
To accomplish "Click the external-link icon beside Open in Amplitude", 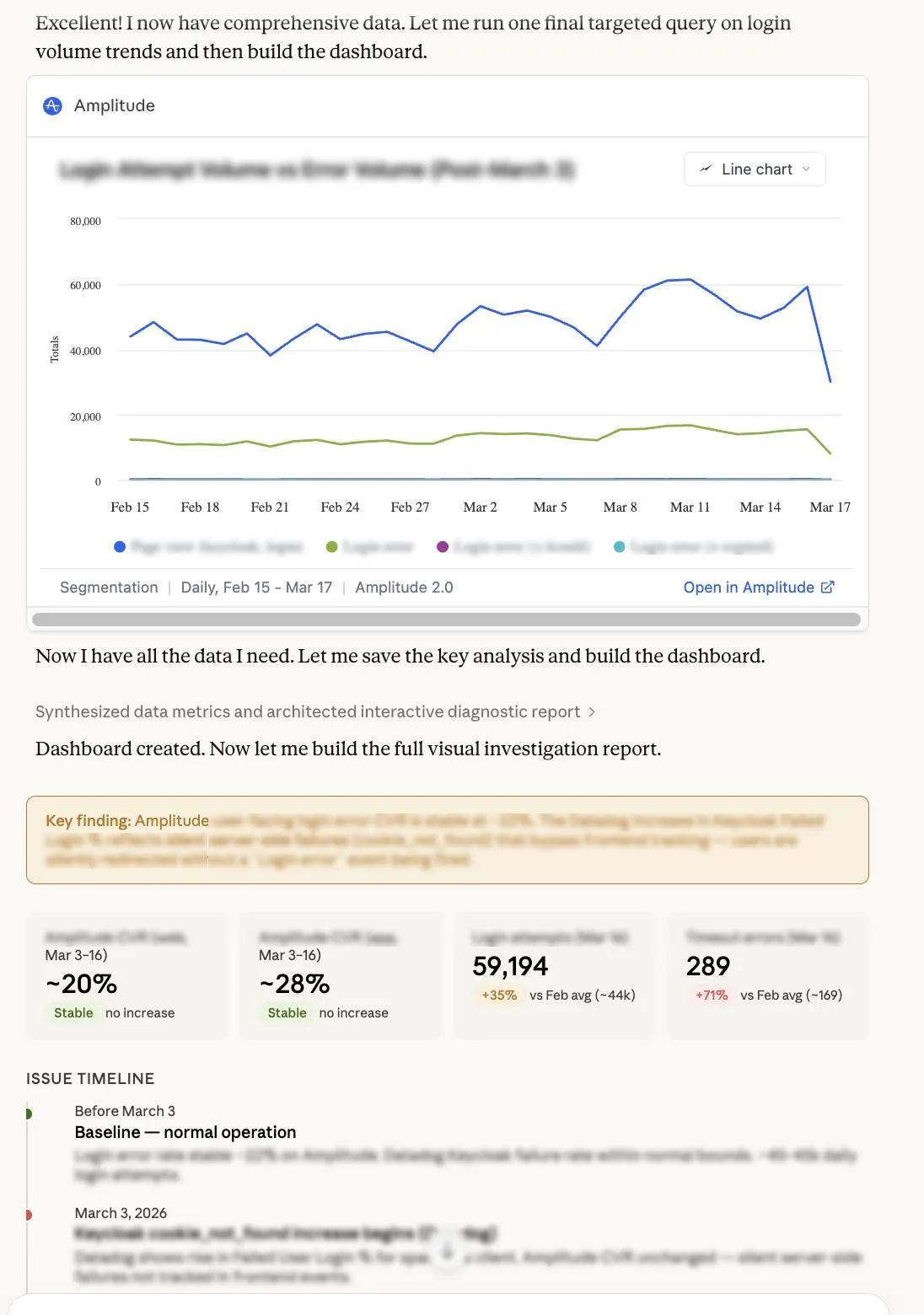I will pos(827,587).
